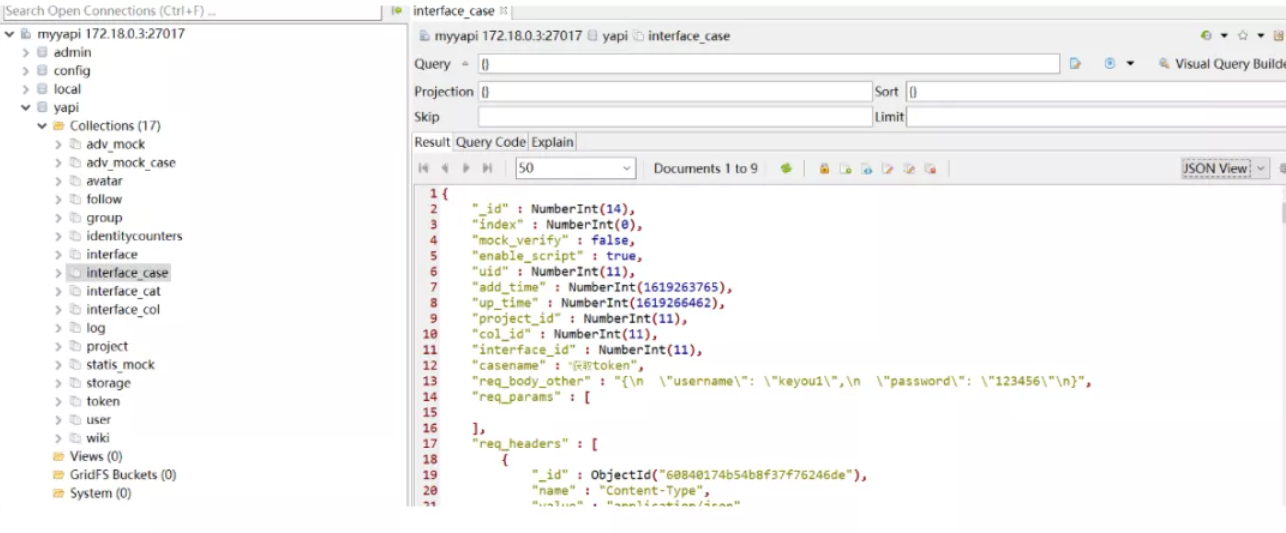Click the Search Open Connections field
Viewport: 1286px width, 533px height.
point(190,11)
